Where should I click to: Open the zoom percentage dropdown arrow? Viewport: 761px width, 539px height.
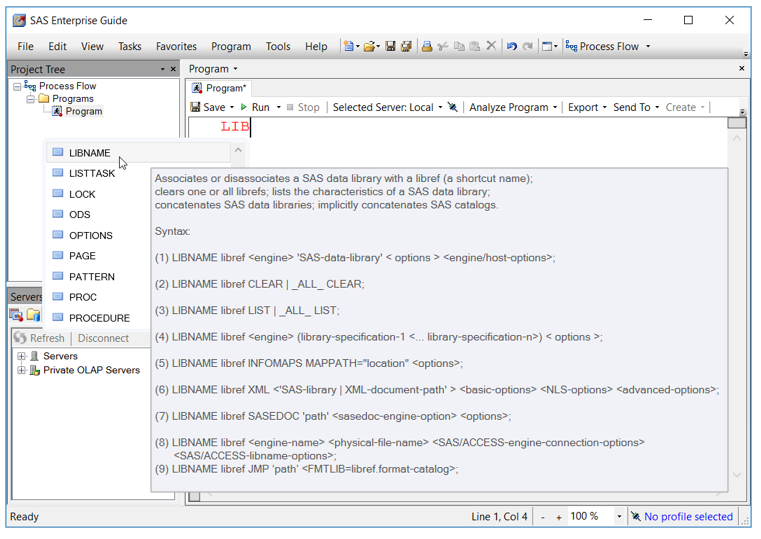click(619, 517)
